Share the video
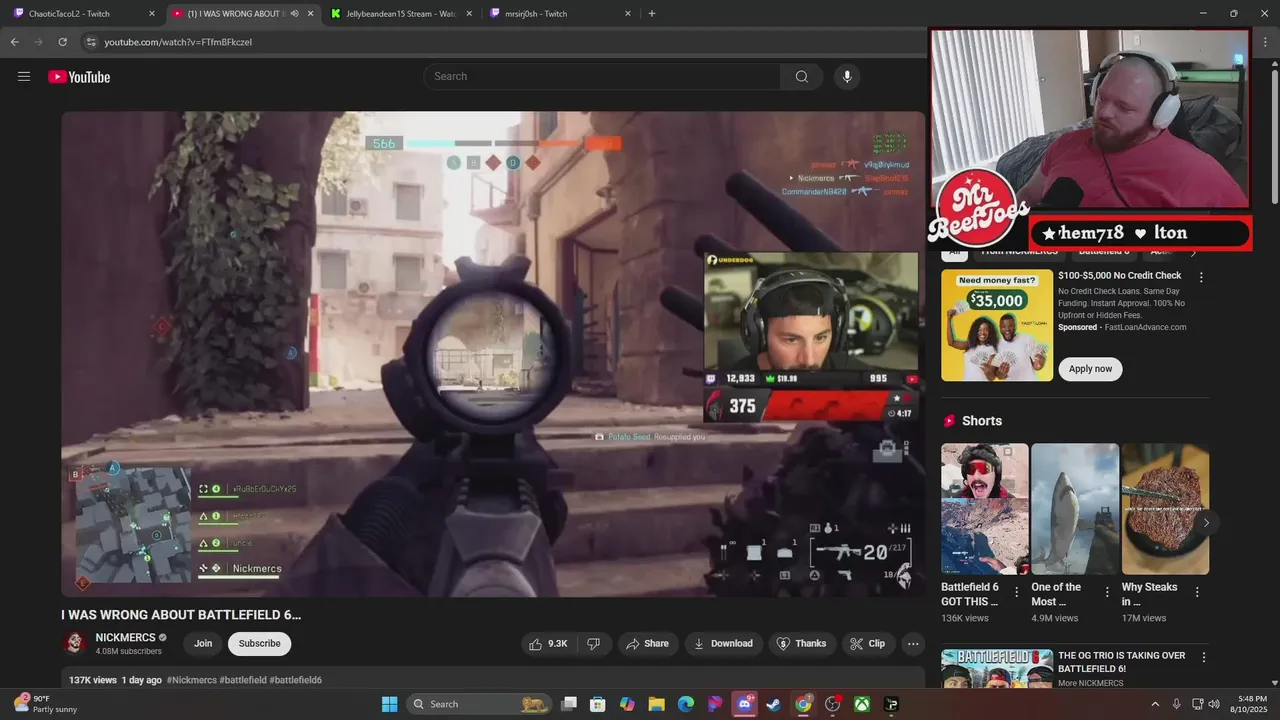This screenshot has height=720, width=1280. pos(648,644)
